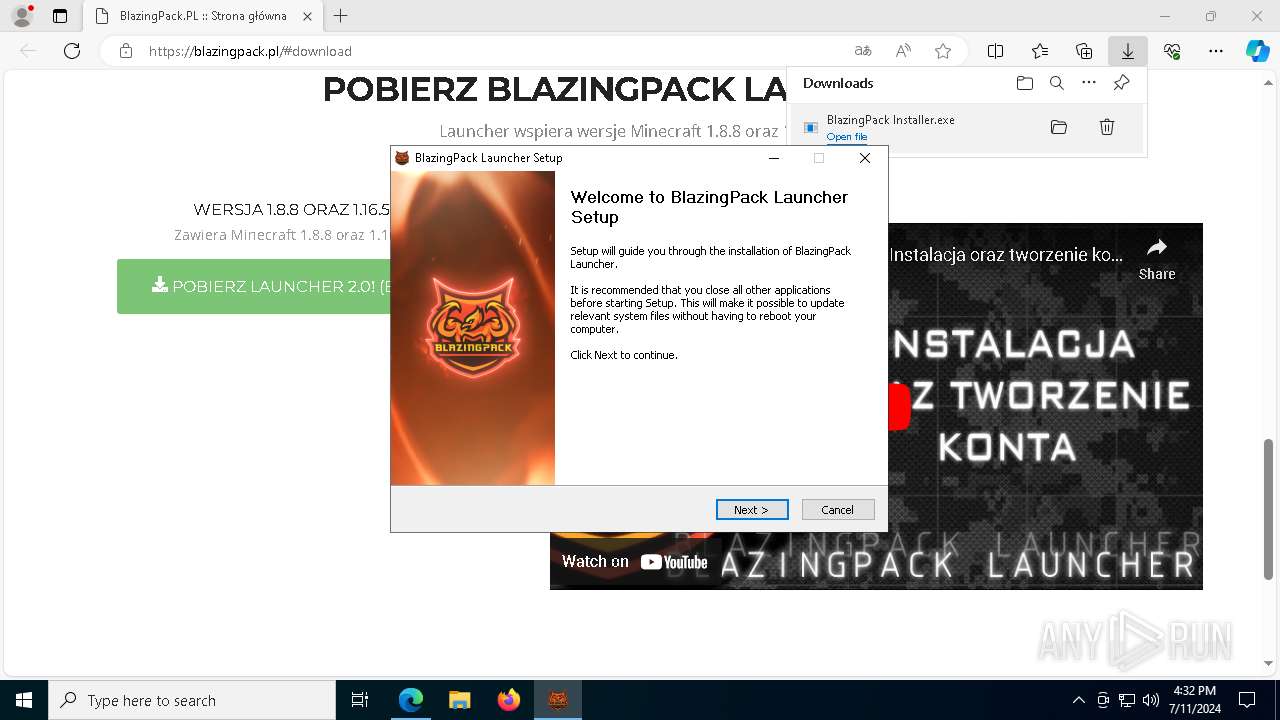This screenshot has height=720, width=1280.
Task: Click the taskbar clock showing 4:32 PM
Action: click(x=1195, y=700)
